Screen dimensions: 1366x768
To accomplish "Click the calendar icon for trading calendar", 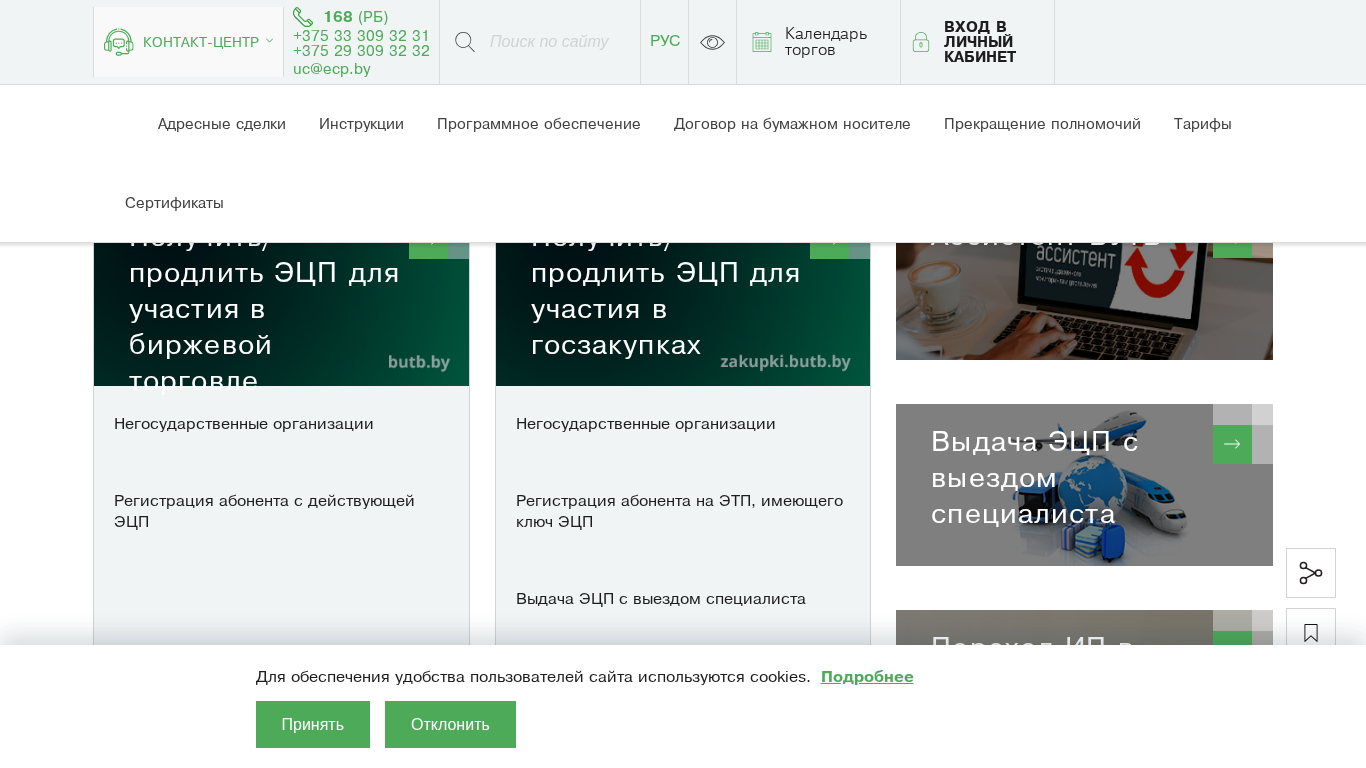I will (x=762, y=42).
